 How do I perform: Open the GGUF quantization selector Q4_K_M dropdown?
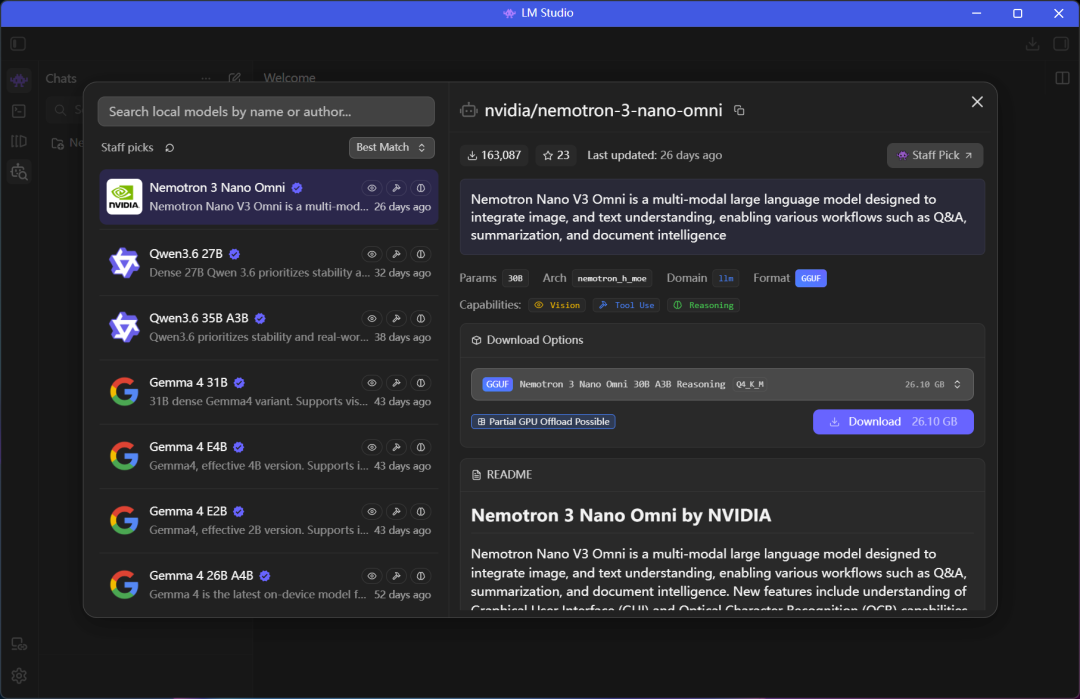722,384
